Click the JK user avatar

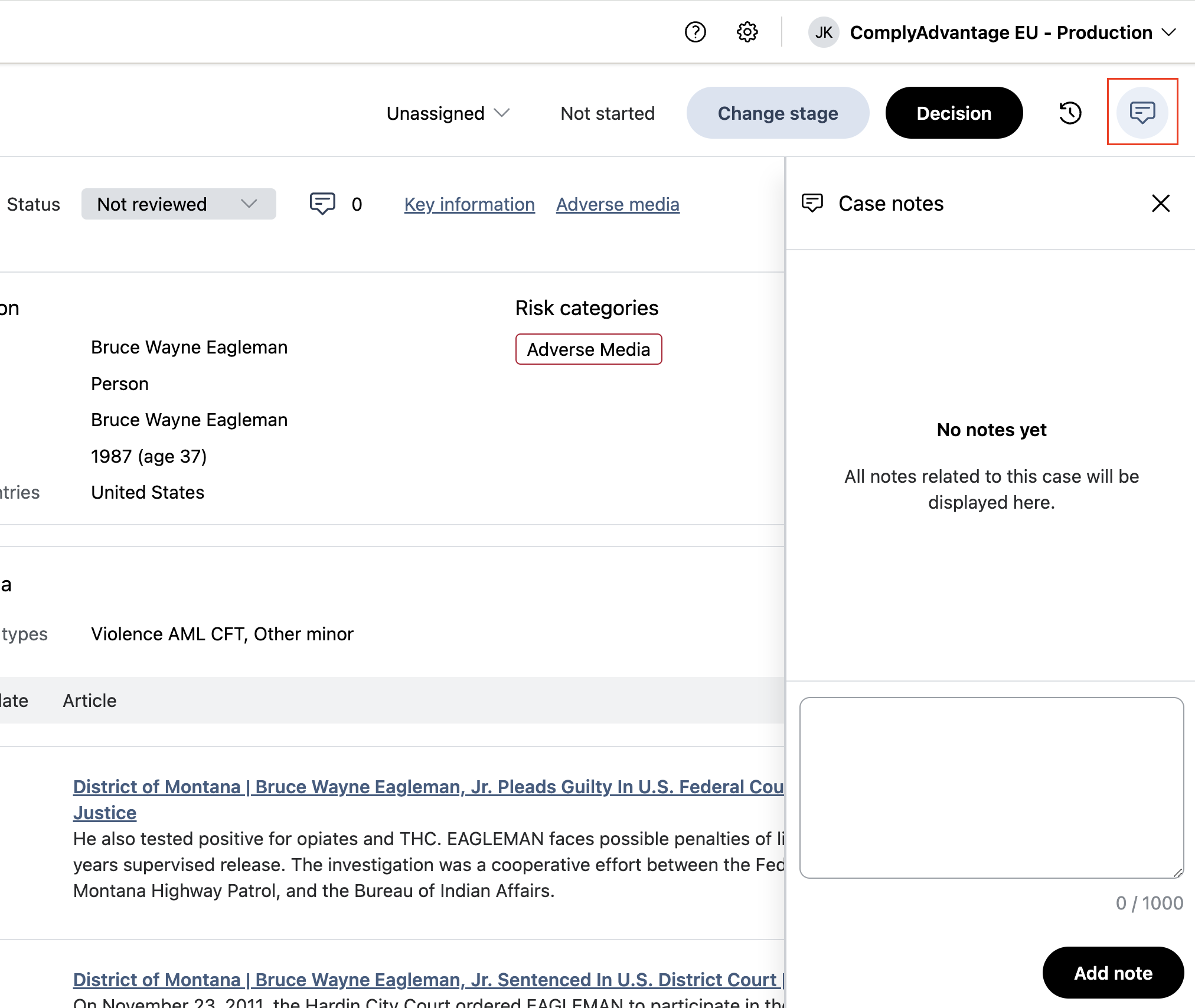[824, 32]
